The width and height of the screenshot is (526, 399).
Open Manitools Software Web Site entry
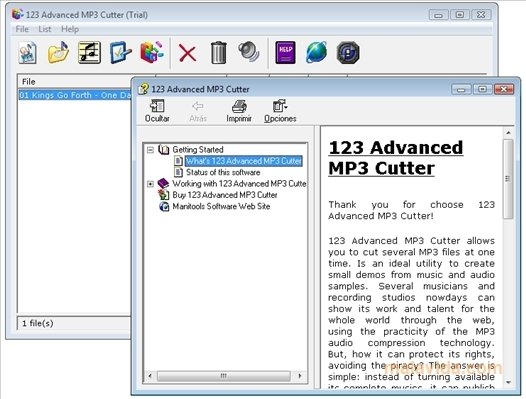(x=221, y=206)
